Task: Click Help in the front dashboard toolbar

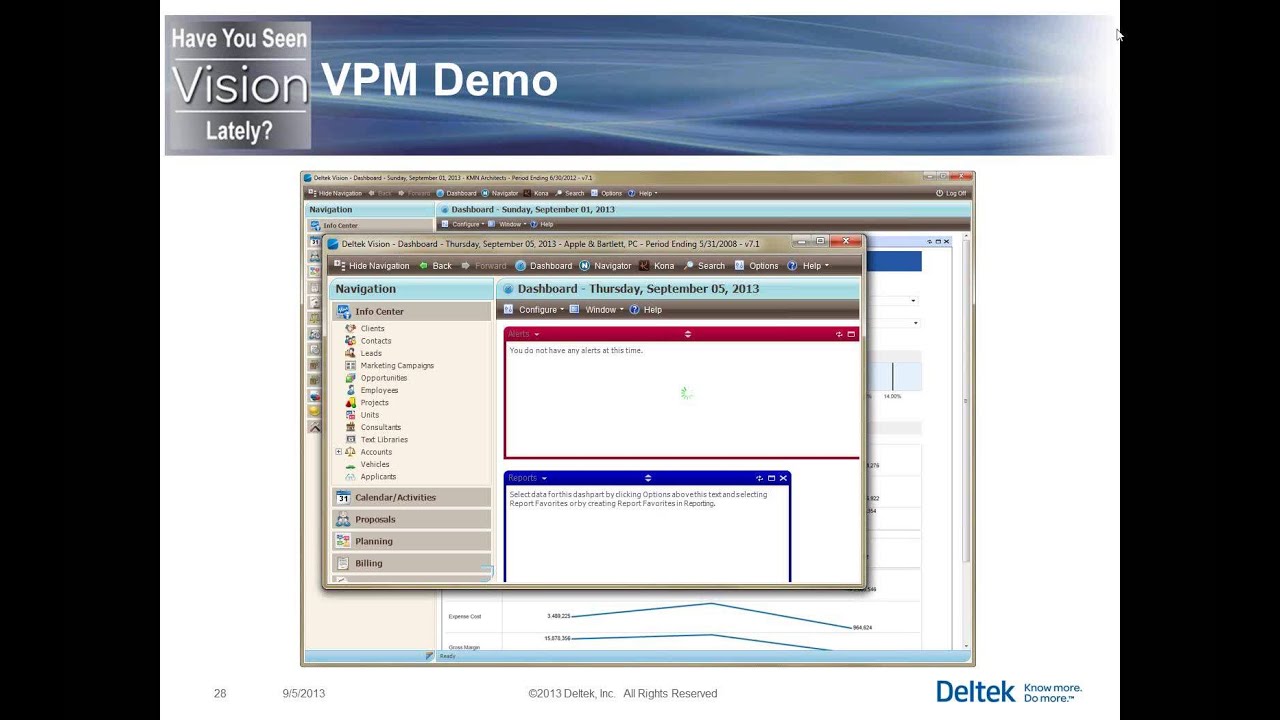Action: click(646, 310)
